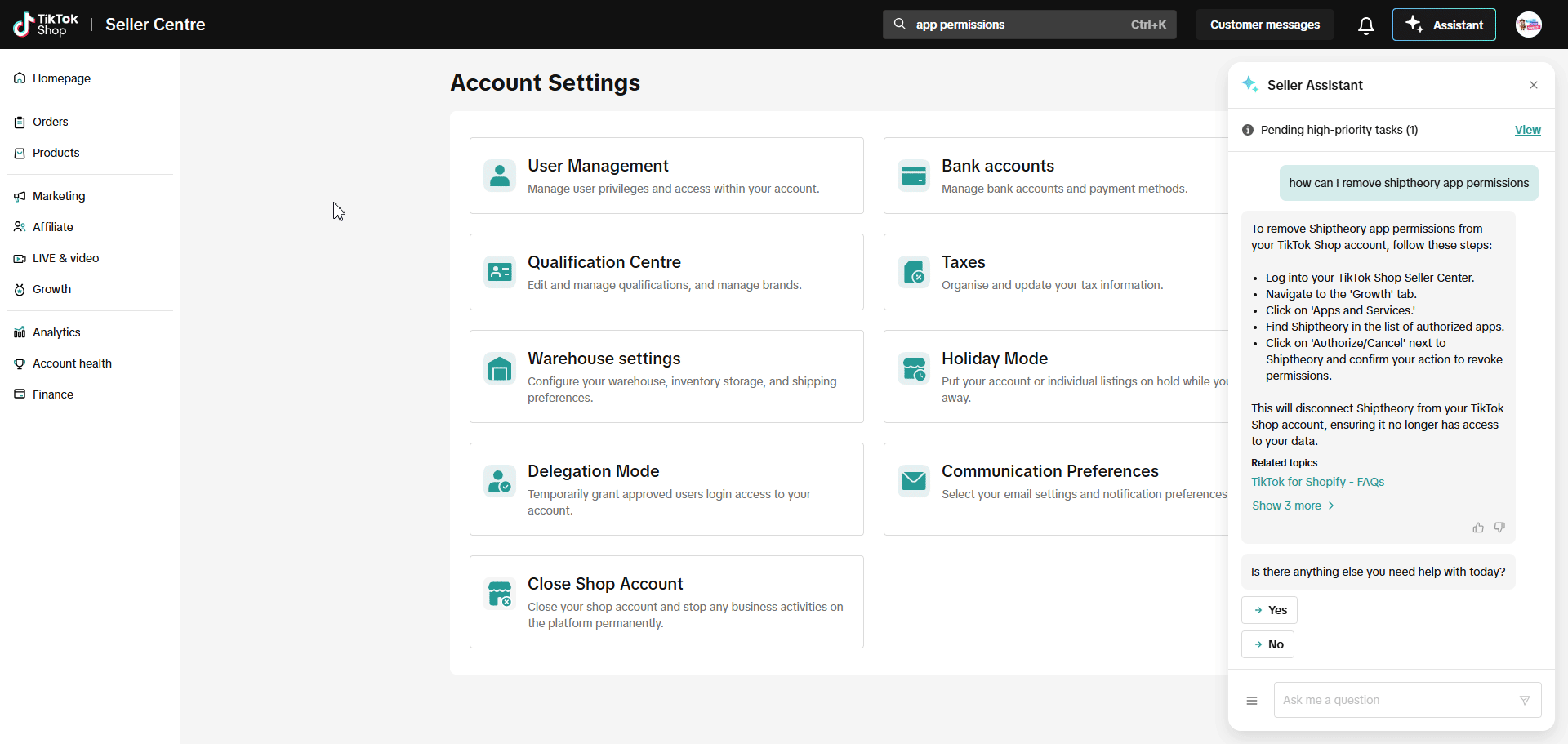The width and height of the screenshot is (1568, 744).
Task: Click the Qualification Centre ID icon
Action: (x=500, y=272)
